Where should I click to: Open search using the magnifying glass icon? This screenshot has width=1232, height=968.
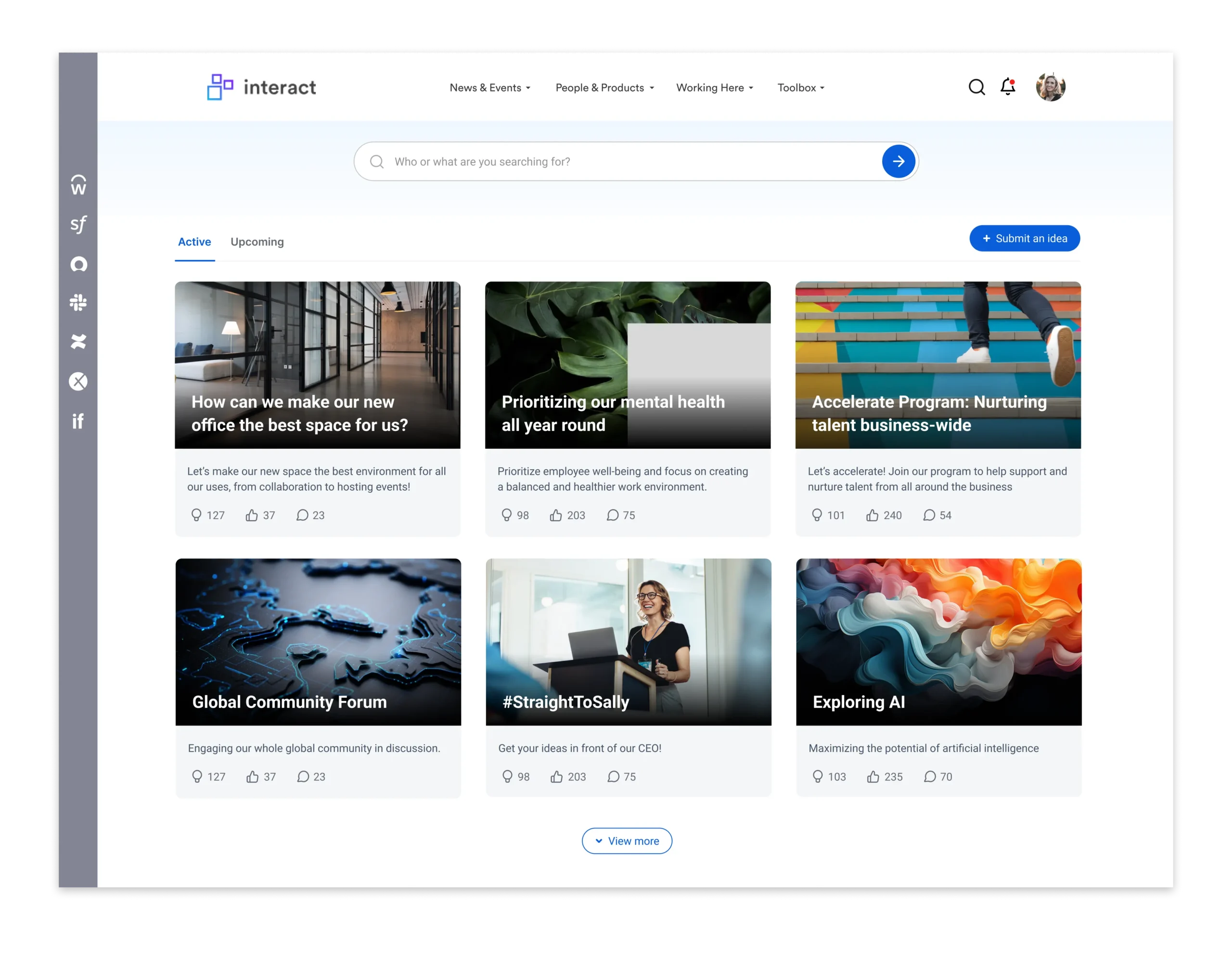[976, 87]
